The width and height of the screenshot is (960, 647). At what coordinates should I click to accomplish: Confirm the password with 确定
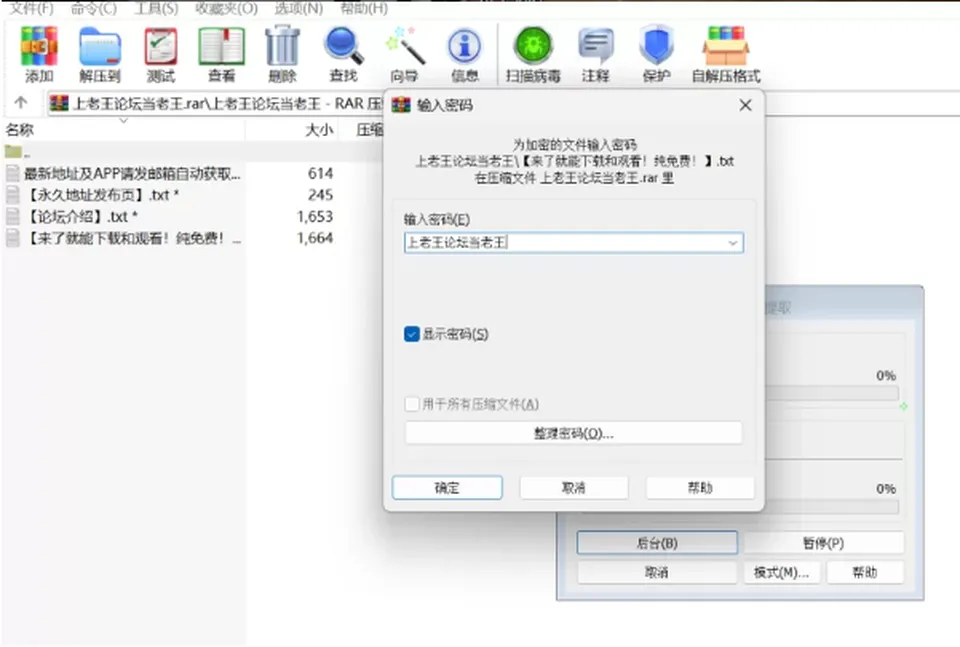coord(447,488)
